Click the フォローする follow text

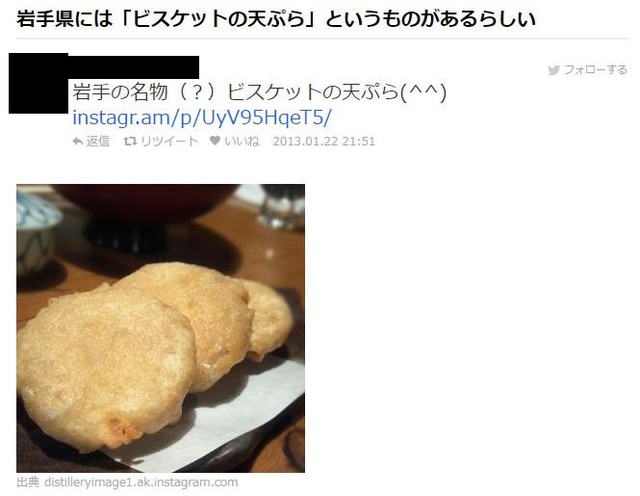596,70
